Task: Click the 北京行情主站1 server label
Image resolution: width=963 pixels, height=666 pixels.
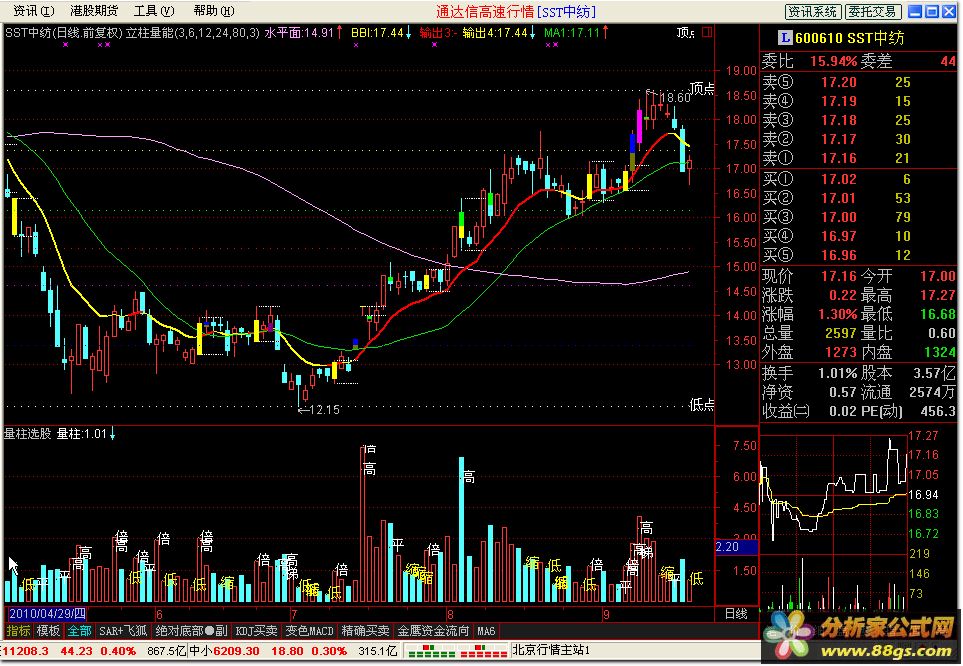Action: [551, 650]
